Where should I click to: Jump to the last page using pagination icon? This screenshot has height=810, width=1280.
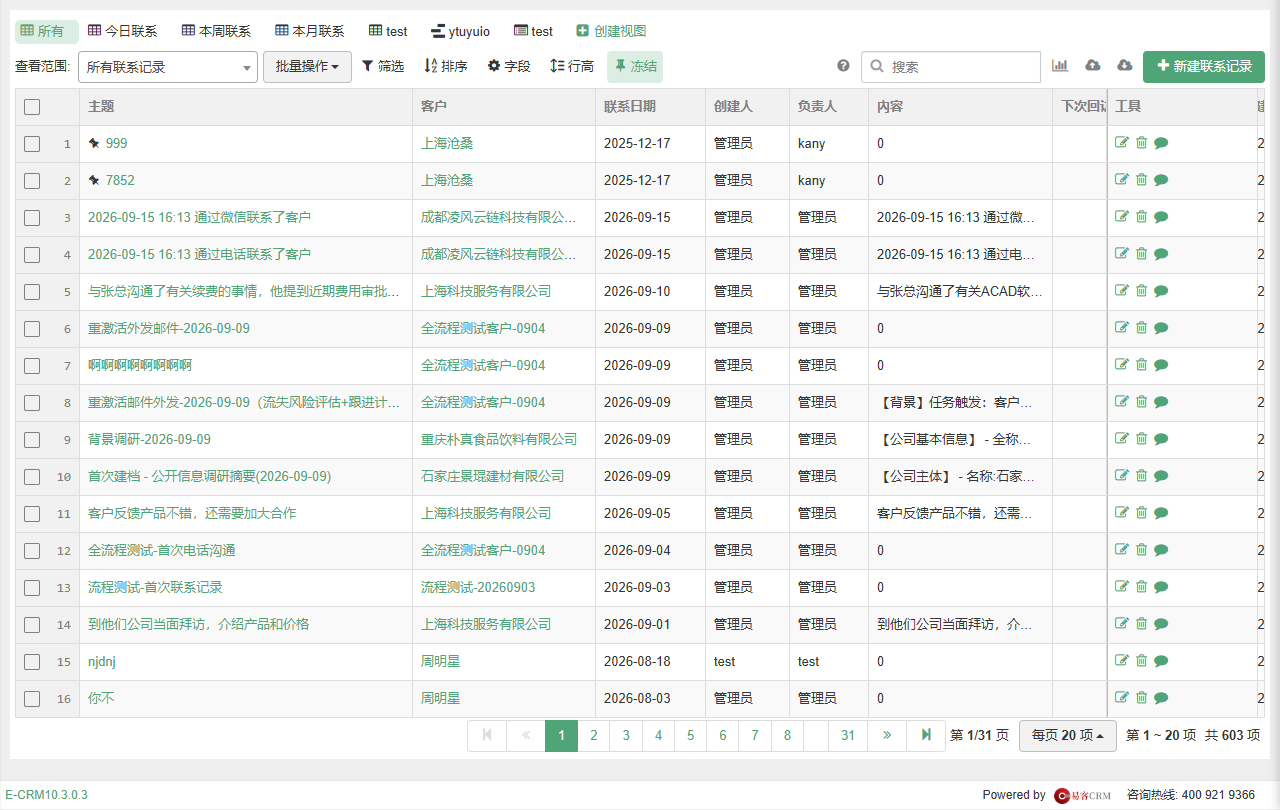click(926, 736)
